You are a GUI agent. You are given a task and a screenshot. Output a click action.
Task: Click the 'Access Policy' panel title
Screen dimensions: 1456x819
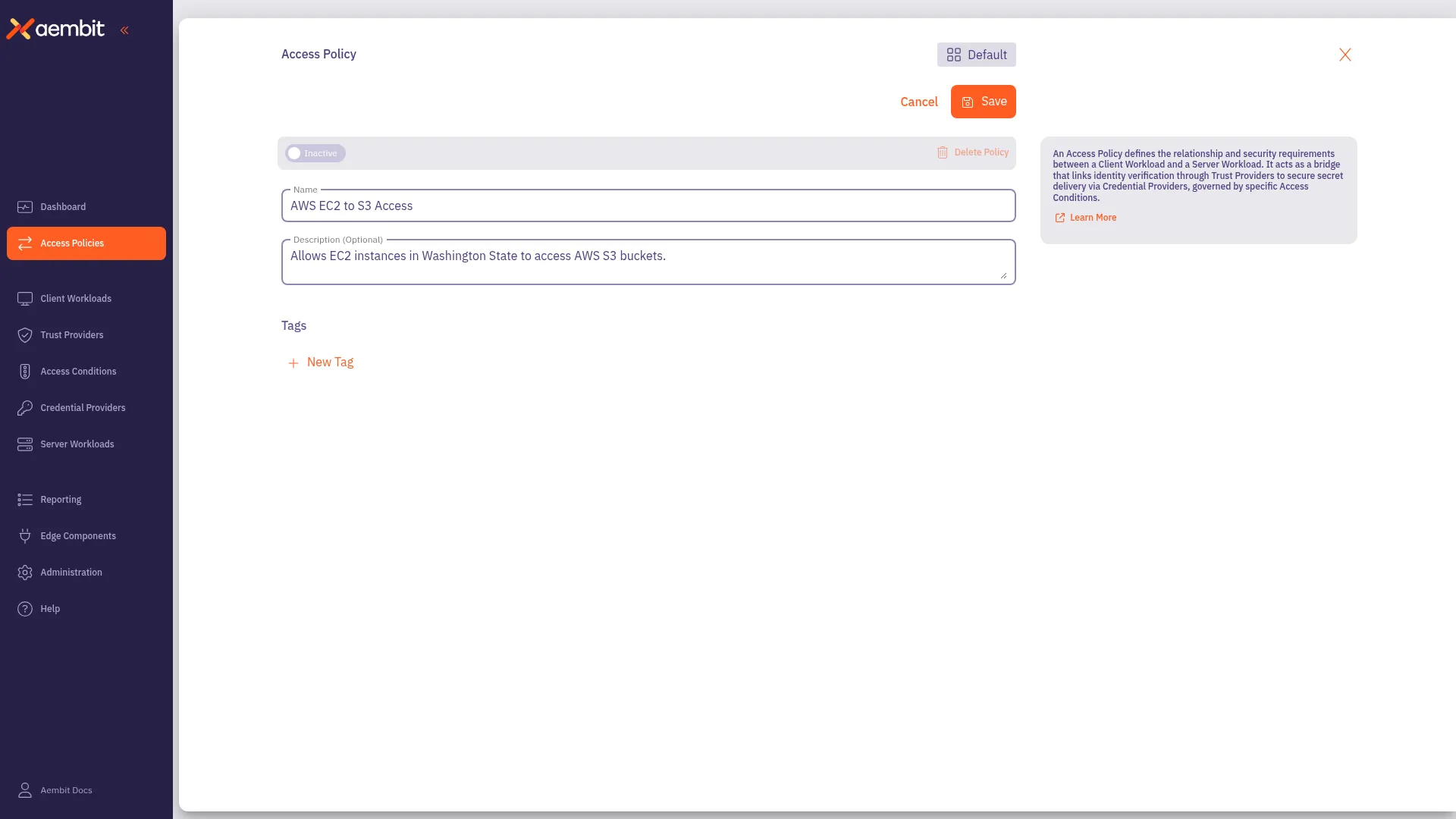coord(318,55)
